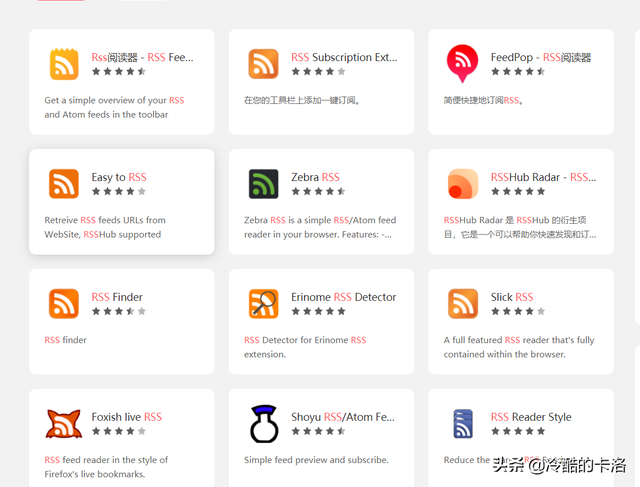The image size is (640, 487).
Task: Click the Easy to RSS orange icon
Action: point(64,184)
